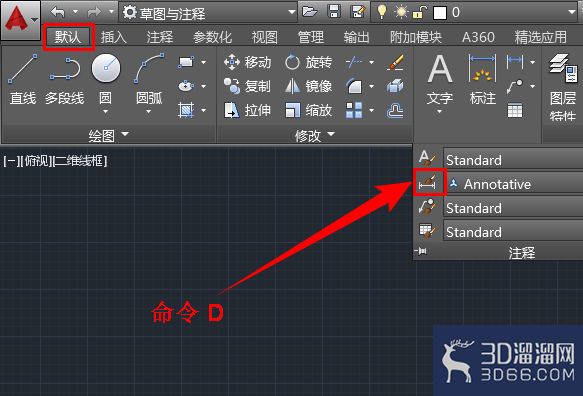This screenshot has width=583, height=396.
Task: Select the 直线 line tool
Action: pos(23,79)
